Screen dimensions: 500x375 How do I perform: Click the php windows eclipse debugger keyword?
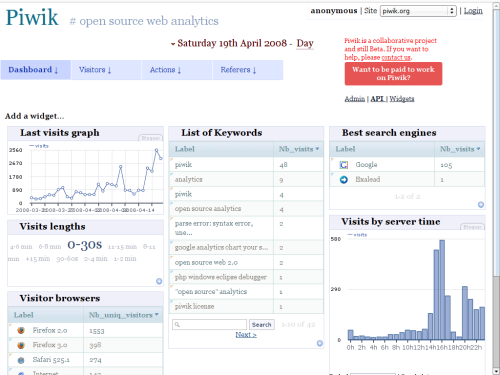pos(221,277)
